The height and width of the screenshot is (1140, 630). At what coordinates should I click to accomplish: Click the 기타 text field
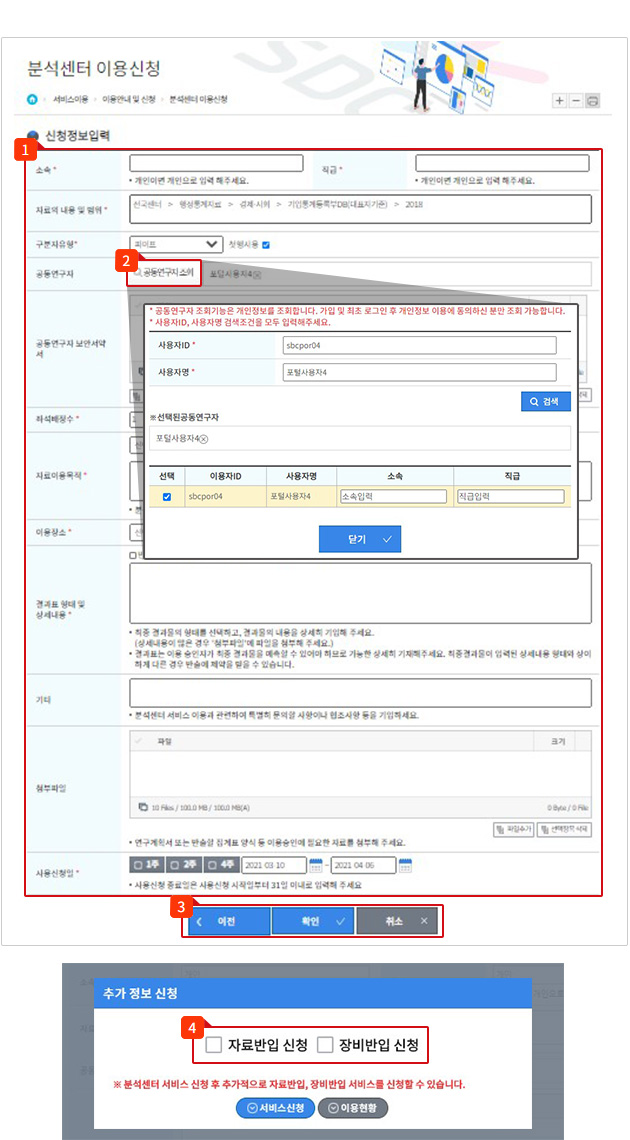(x=360, y=693)
